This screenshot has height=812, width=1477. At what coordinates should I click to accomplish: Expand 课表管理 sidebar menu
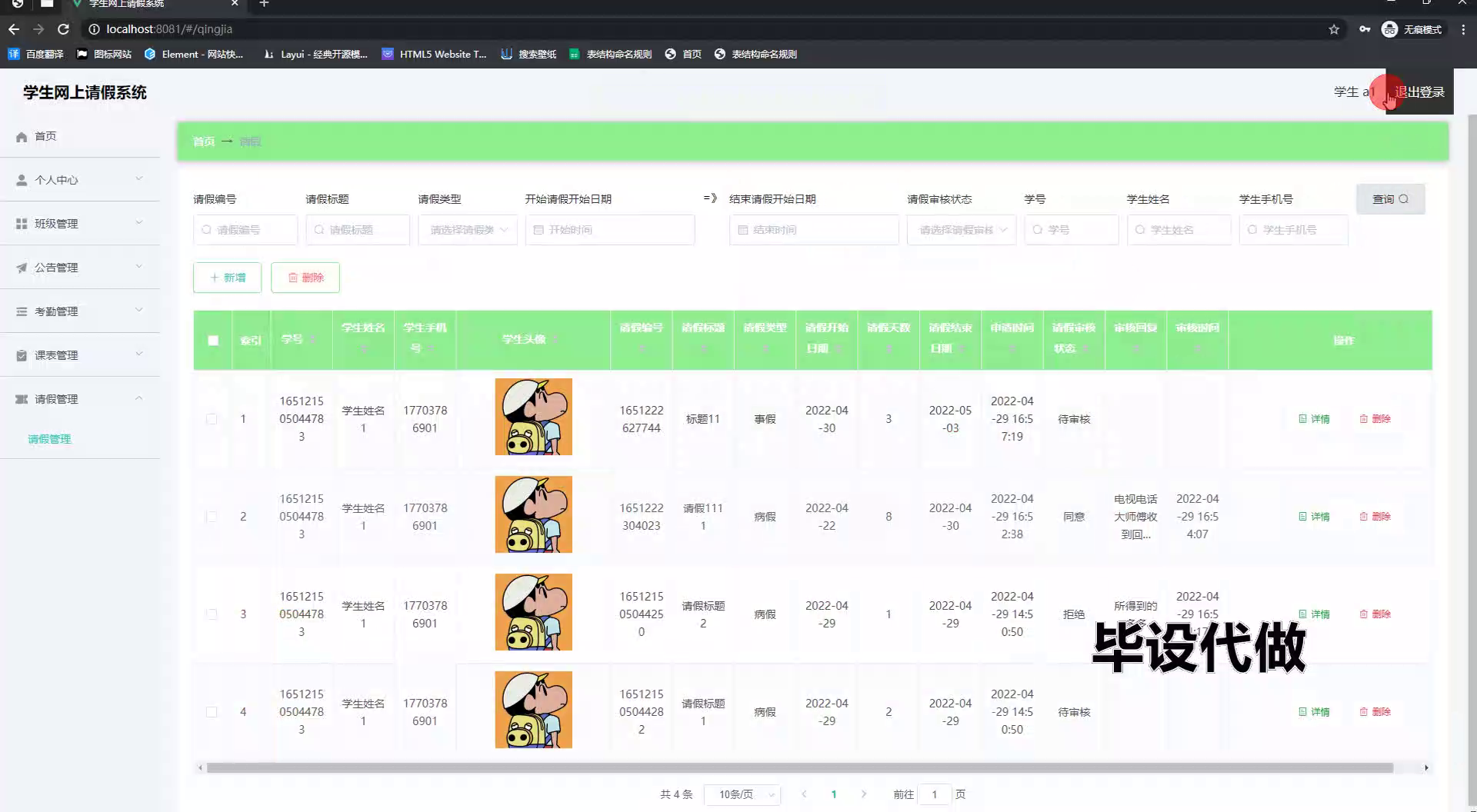[80, 355]
